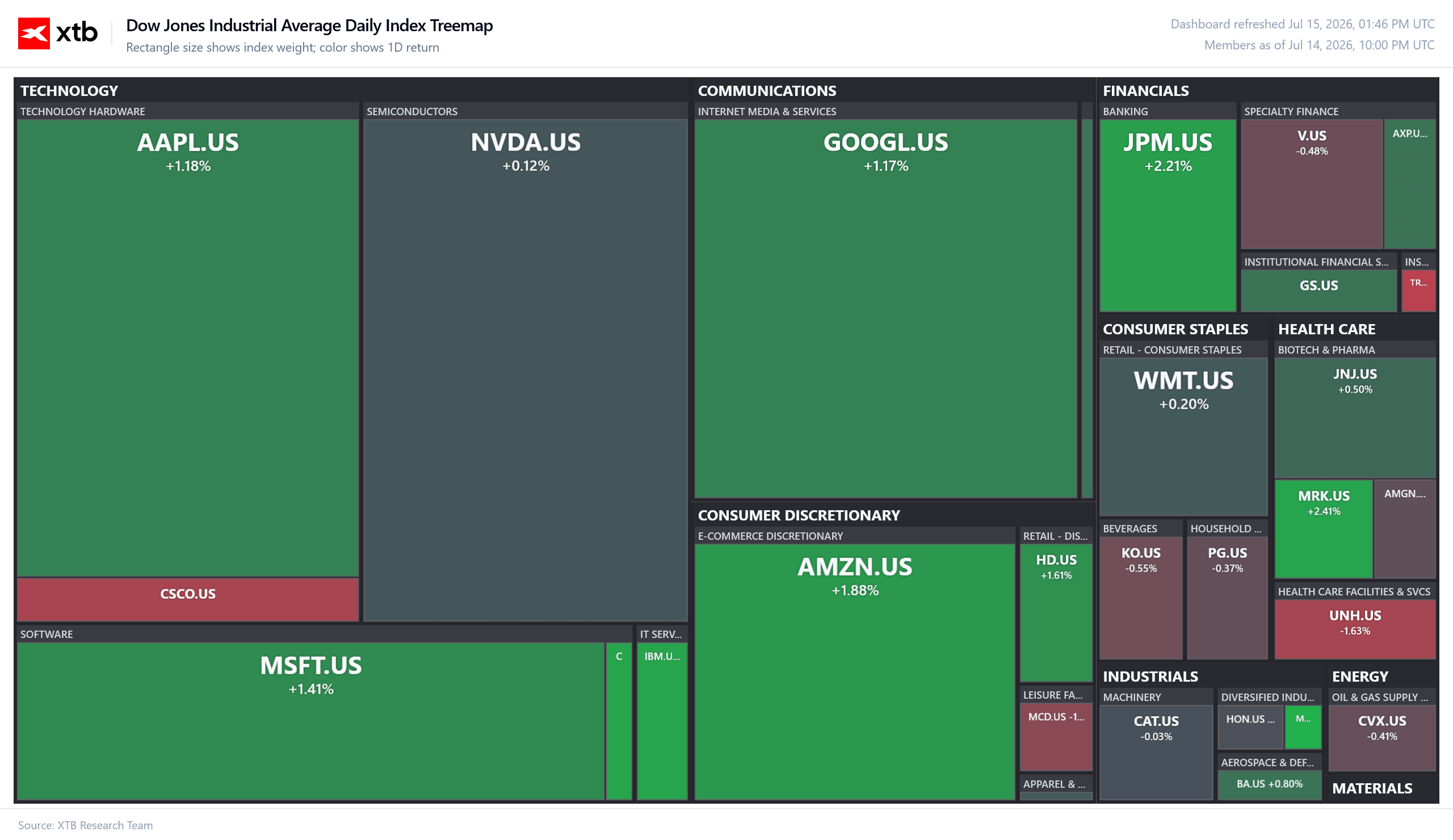
Task: Click the TECHNOLOGY sector header
Action: (69, 90)
